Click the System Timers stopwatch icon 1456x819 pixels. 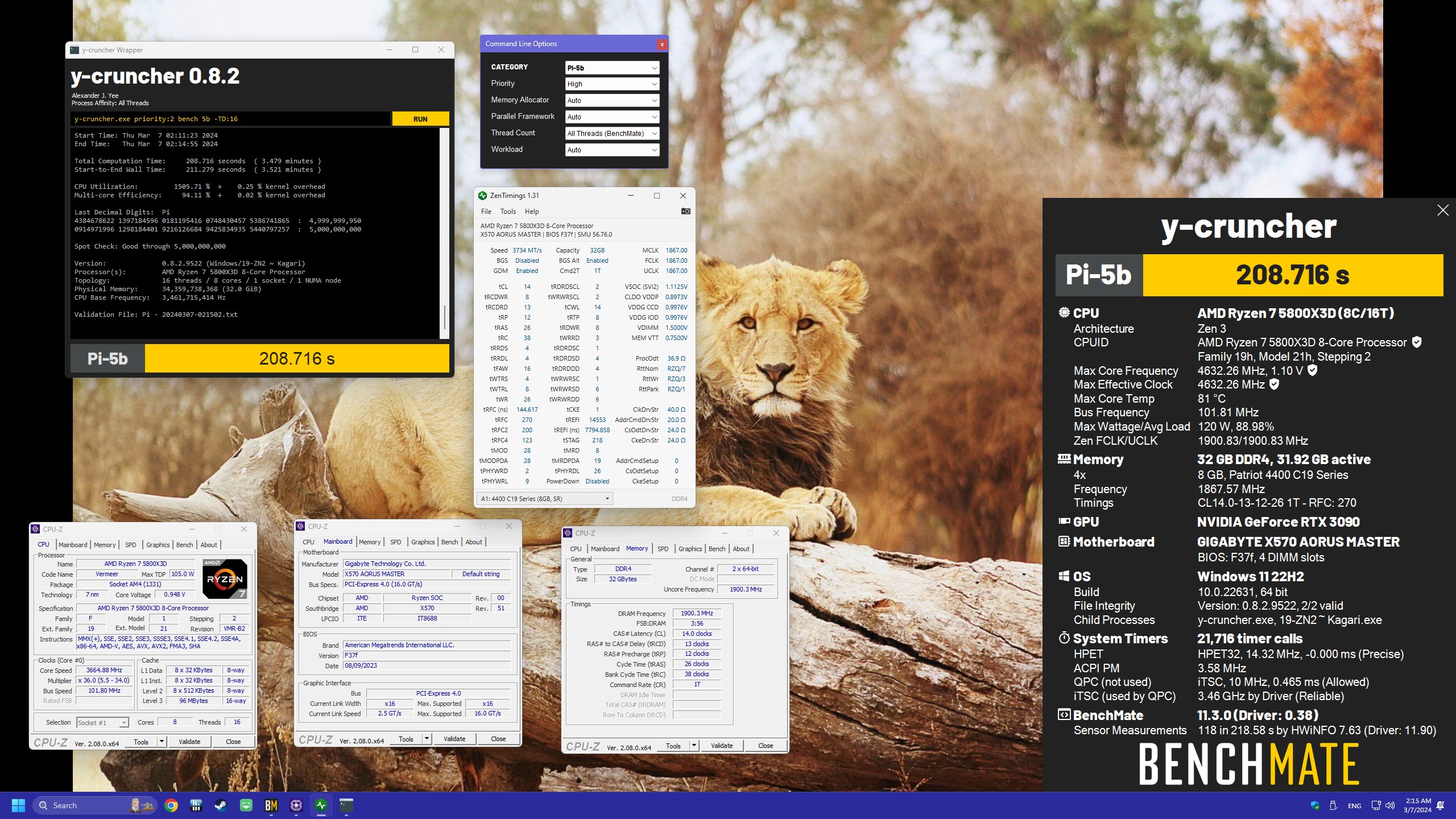[x=1064, y=638]
